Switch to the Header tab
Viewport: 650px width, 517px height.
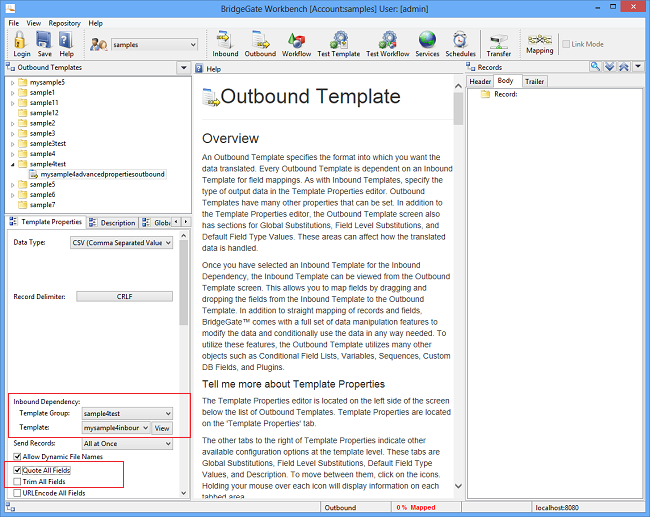click(480, 82)
